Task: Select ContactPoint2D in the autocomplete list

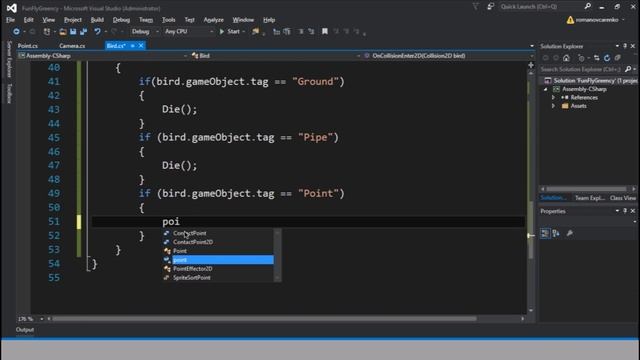Action: [218, 242]
